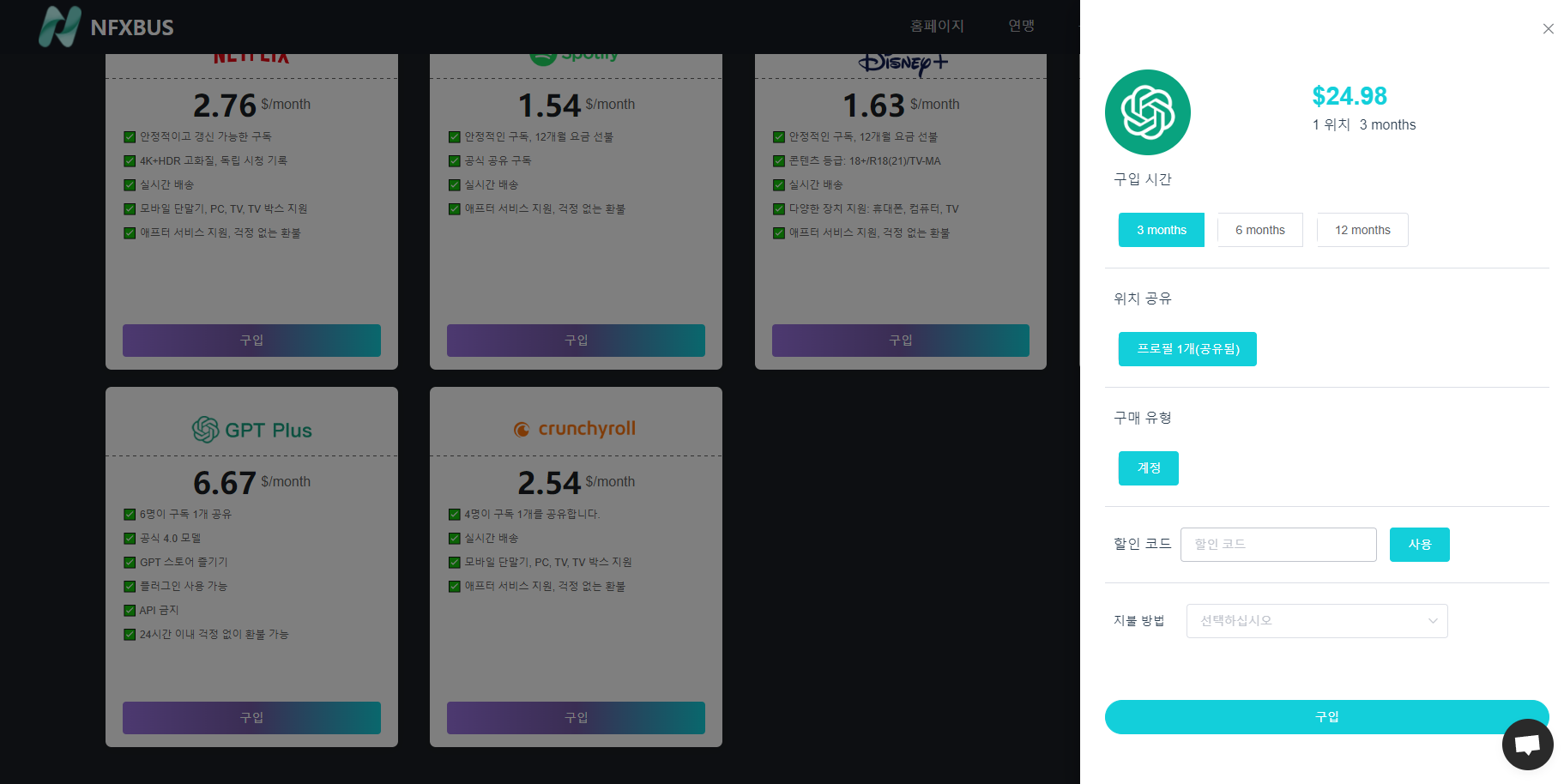Click the 6.67 $/month price
The width and height of the screenshot is (1564, 784).
[x=251, y=482]
